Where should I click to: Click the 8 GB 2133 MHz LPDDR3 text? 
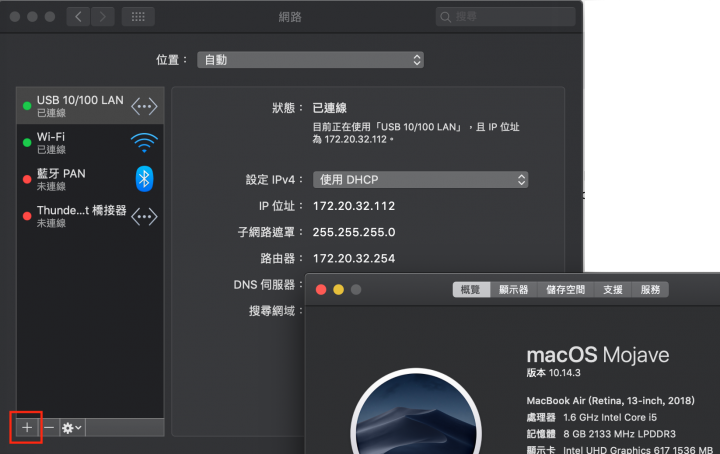[x=619, y=434]
